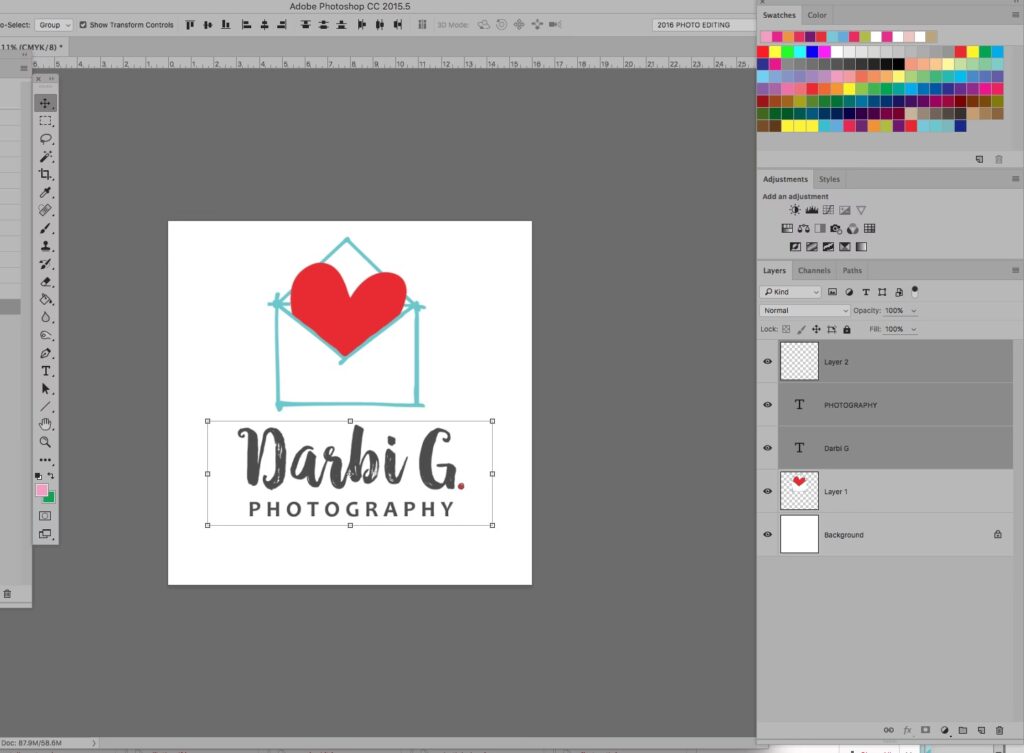Open the Styles panel tab

[x=829, y=180]
